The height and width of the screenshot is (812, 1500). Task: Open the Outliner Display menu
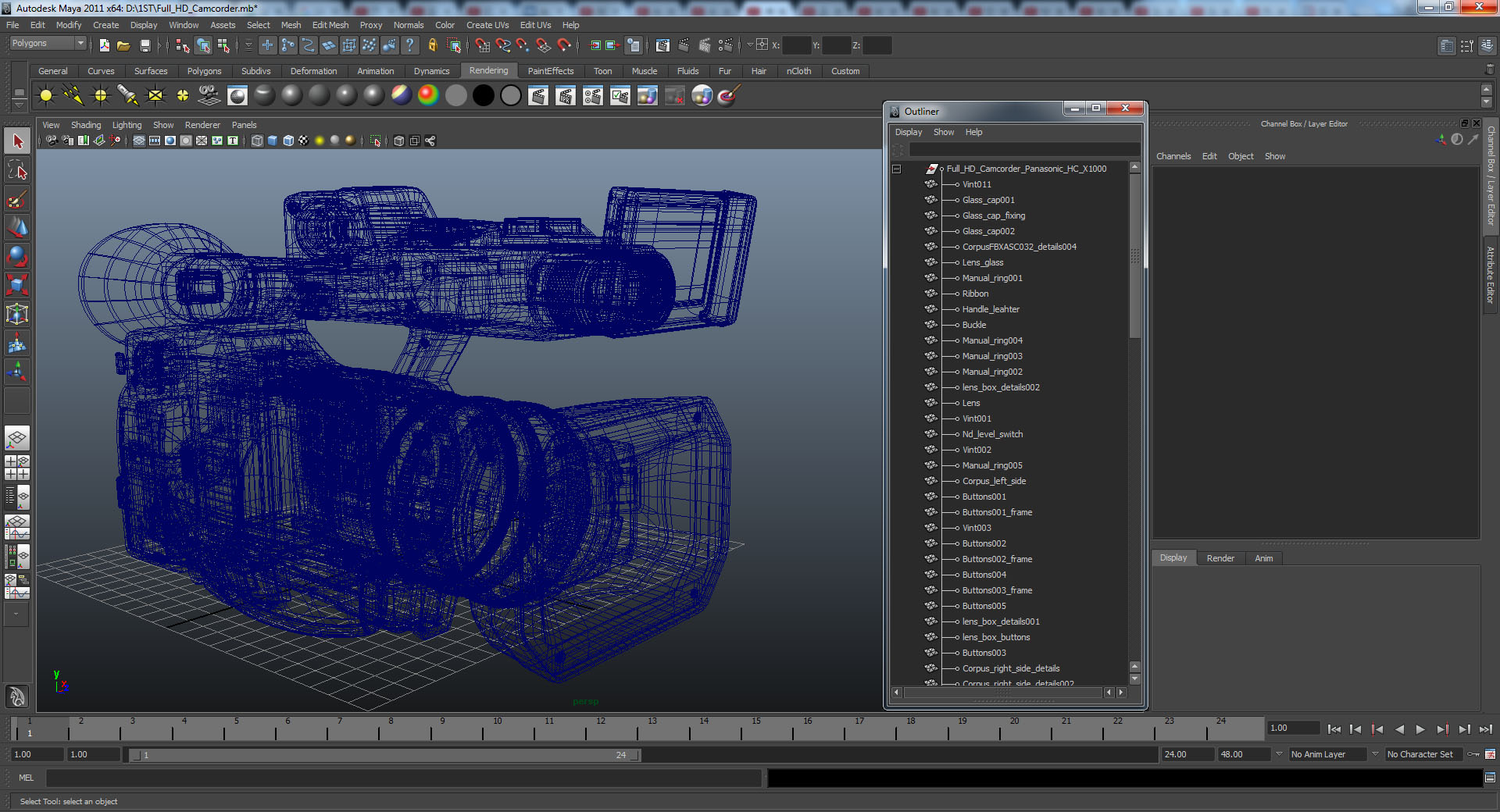tap(908, 132)
